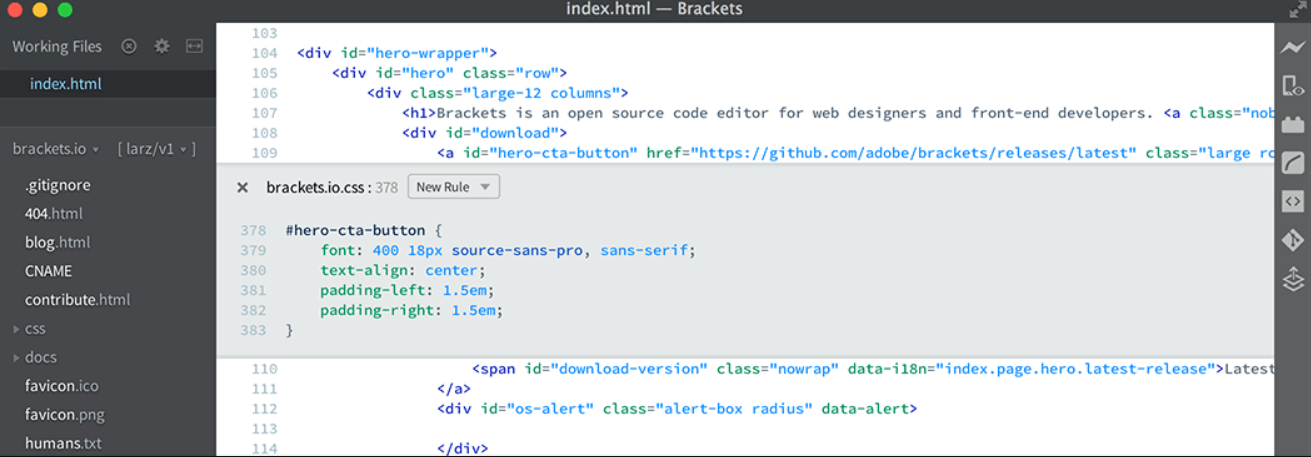Open the New Rule dropdown
This screenshot has width=1311, height=457.
(x=453, y=187)
